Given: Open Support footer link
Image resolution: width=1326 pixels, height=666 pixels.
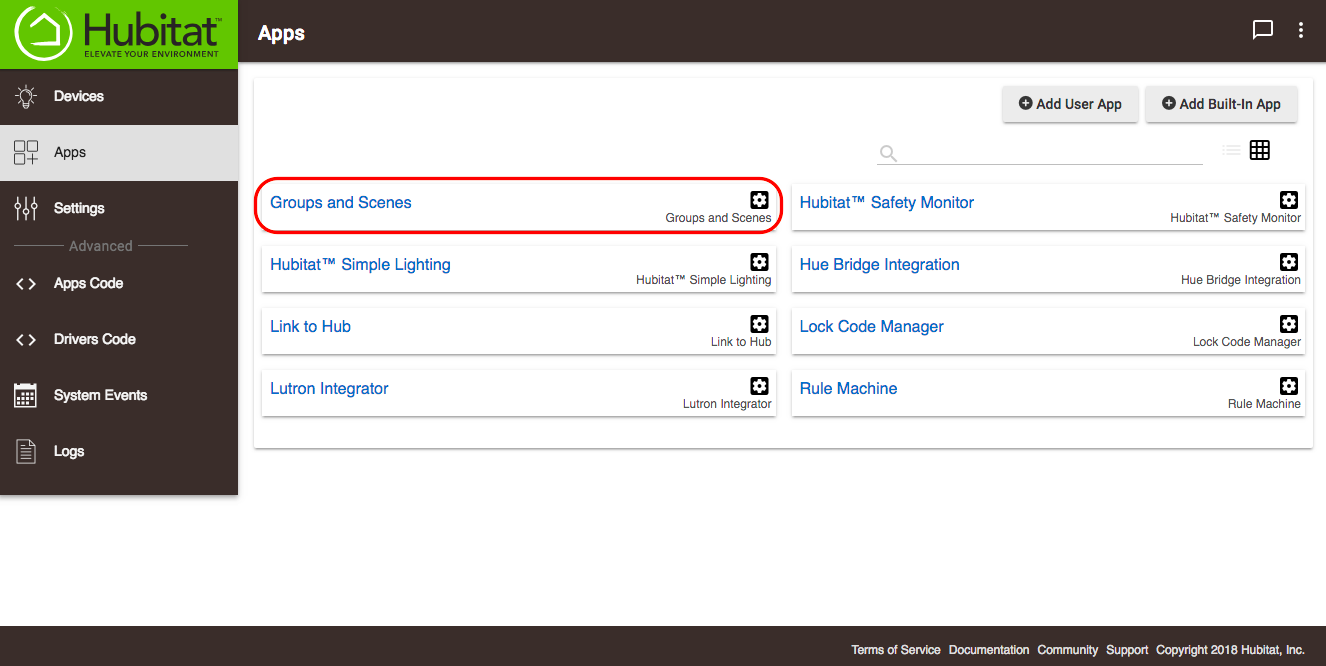Looking at the screenshot, I should 1127,650.
